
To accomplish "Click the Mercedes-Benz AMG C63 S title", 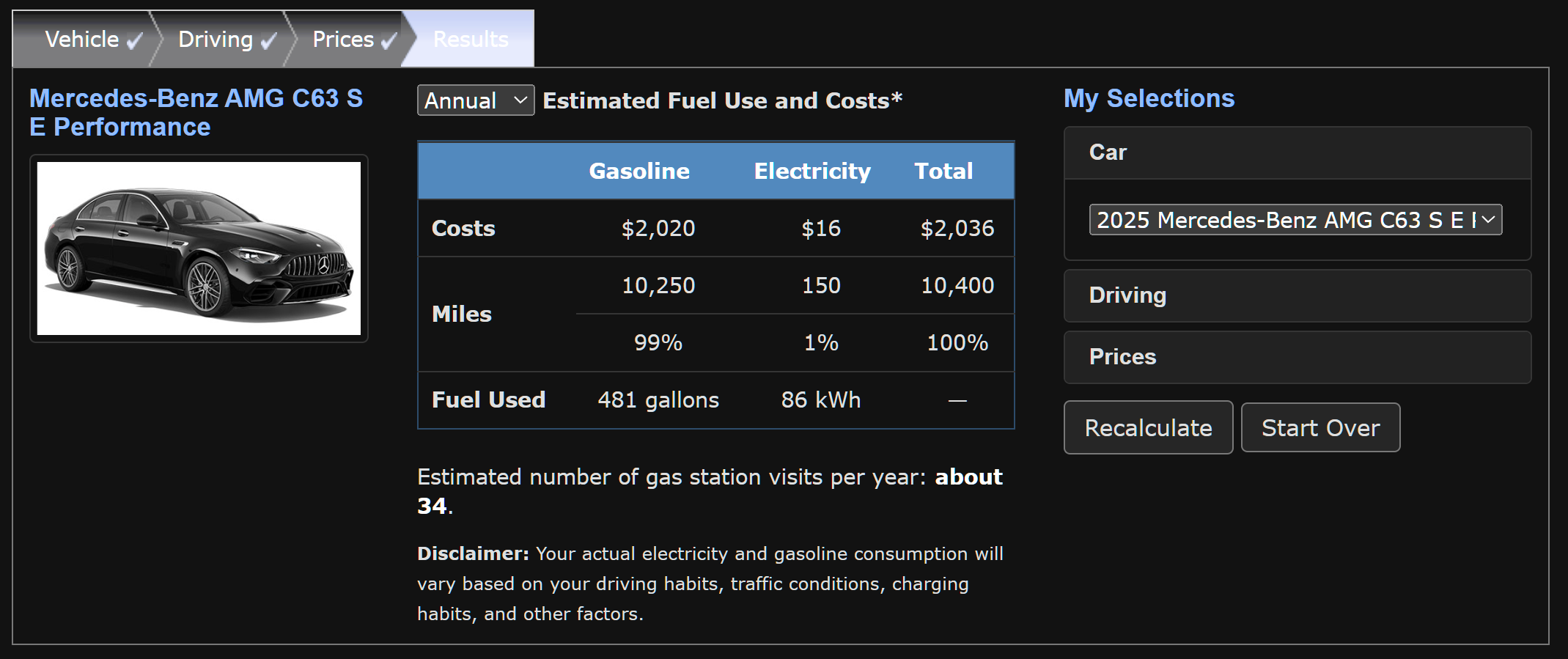I will tap(196, 112).
